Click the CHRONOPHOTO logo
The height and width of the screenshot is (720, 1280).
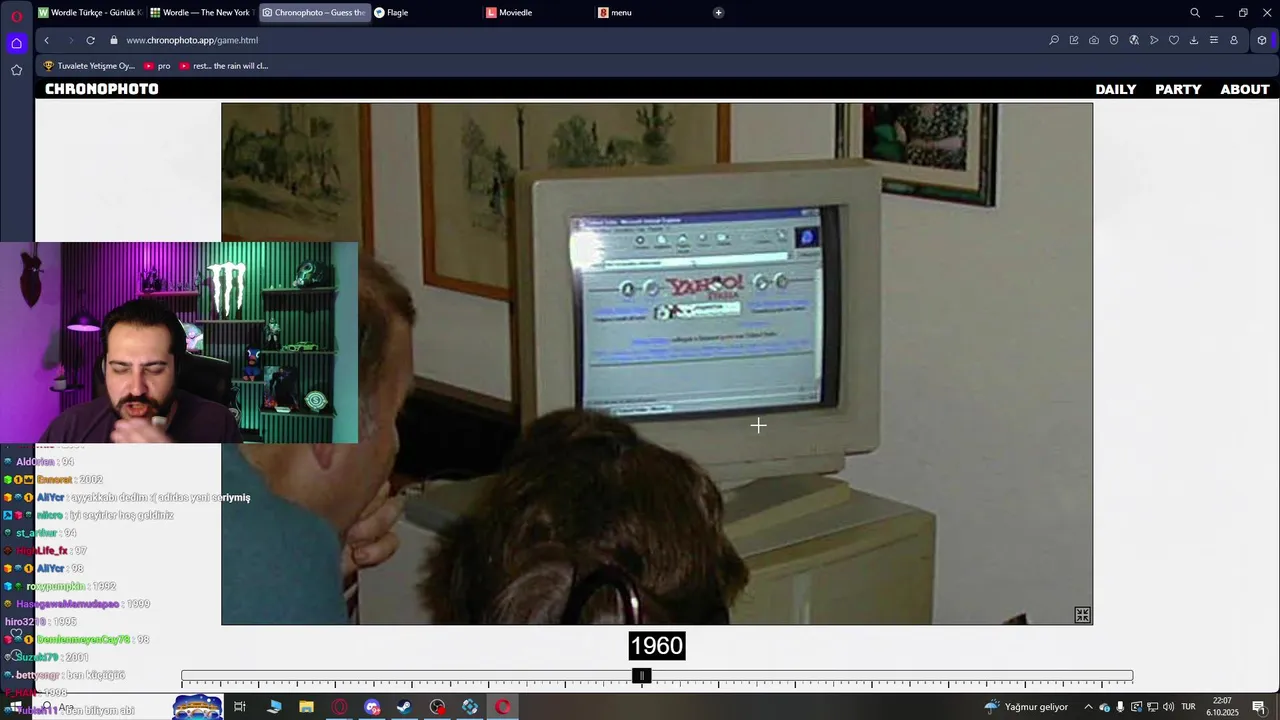click(102, 89)
